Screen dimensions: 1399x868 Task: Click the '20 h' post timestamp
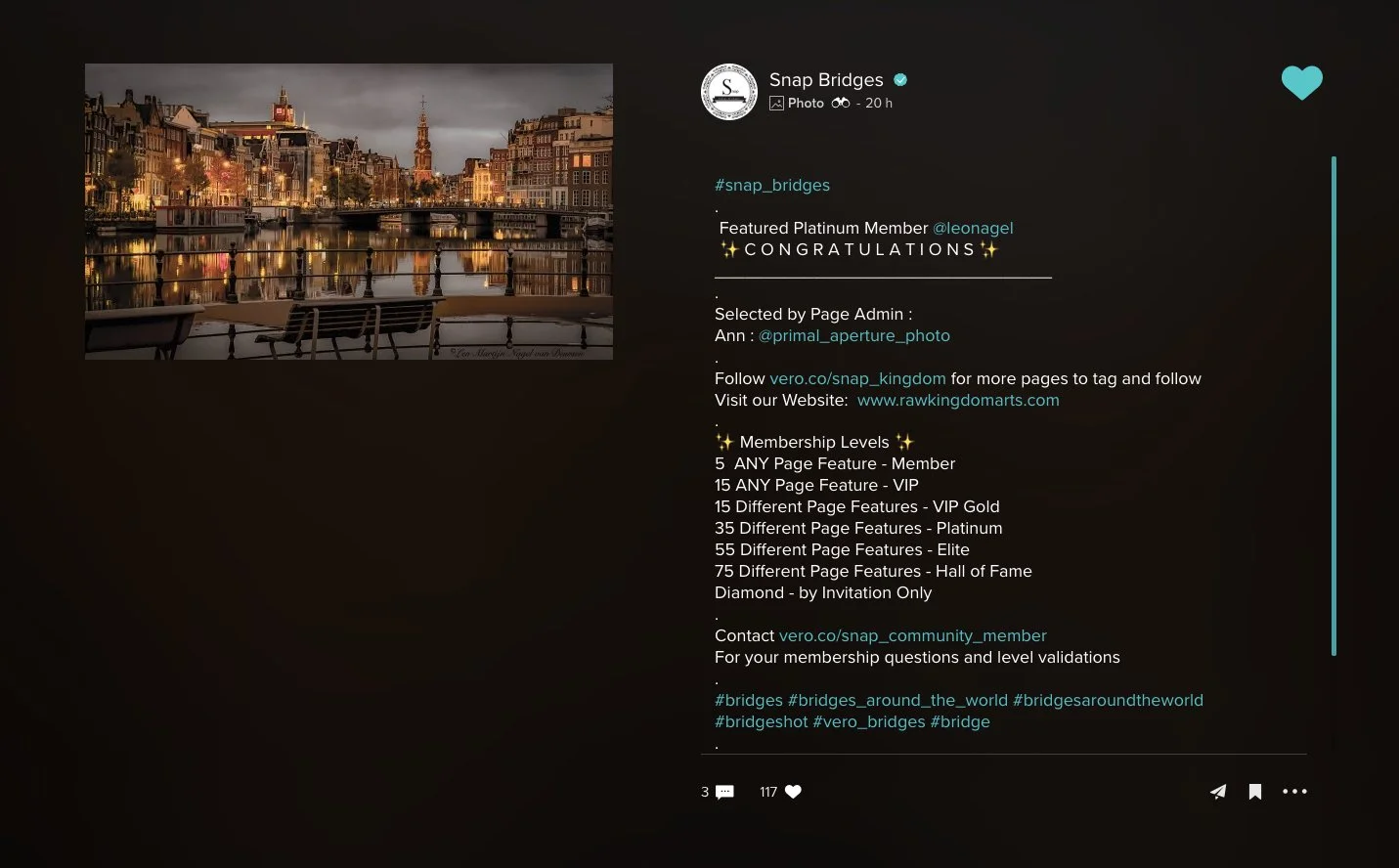879,103
